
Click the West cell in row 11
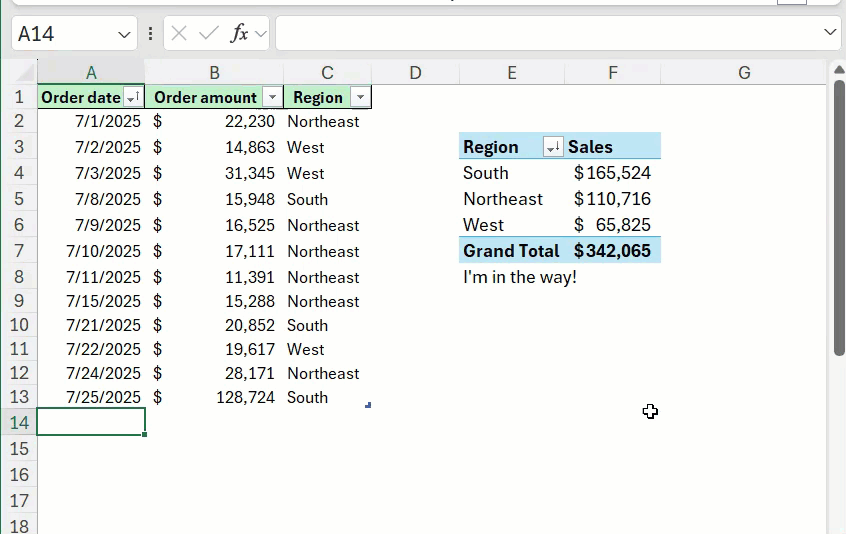tap(328, 349)
